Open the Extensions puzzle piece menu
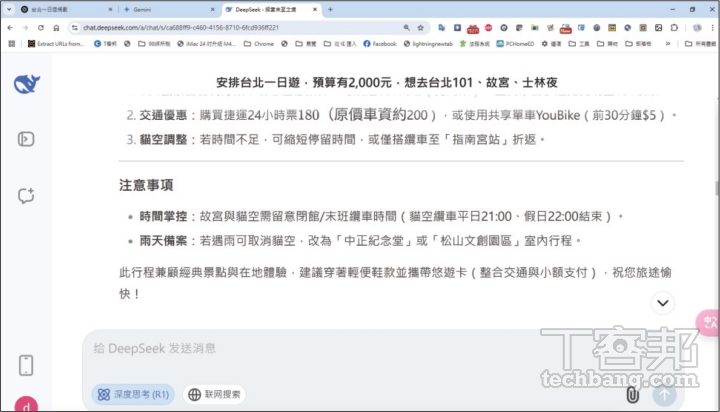Viewport: 720px width, 412px height. click(674, 28)
